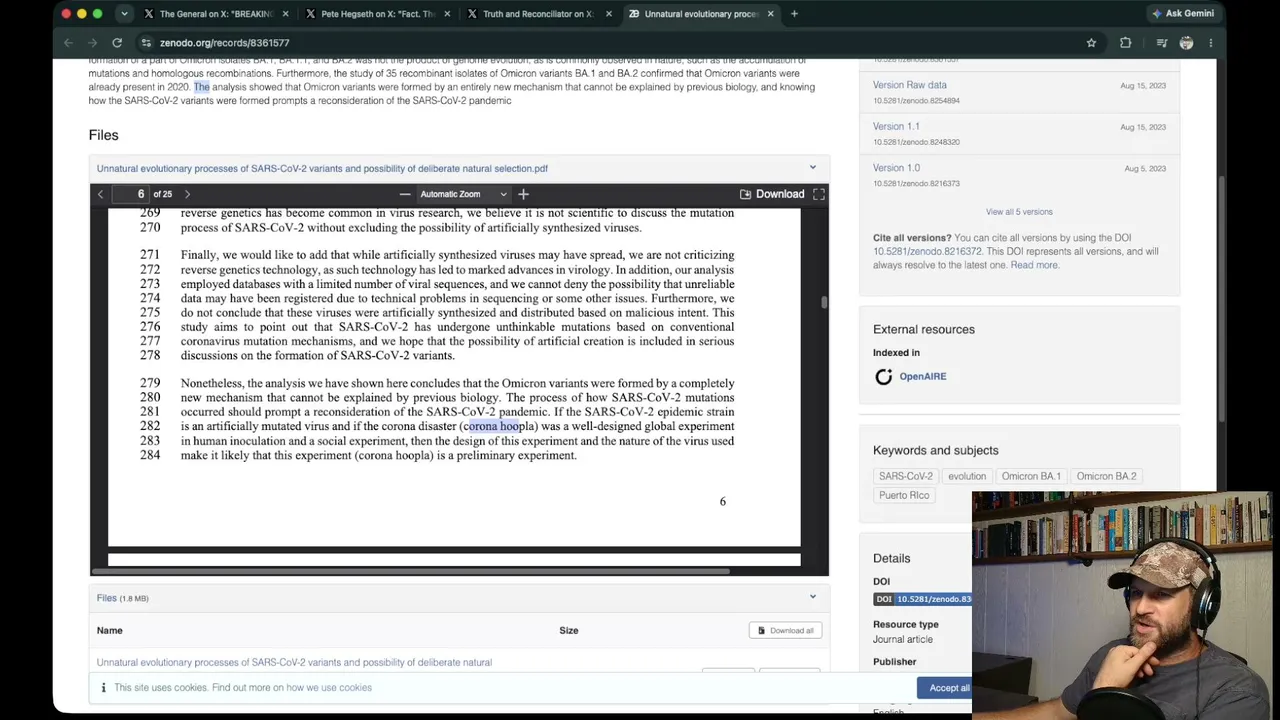The width and height of the screenshot is (1280, 720).
Task: Click the all-versions DOI 10.5281/zenodo.8216372
Action: point(927,252)
